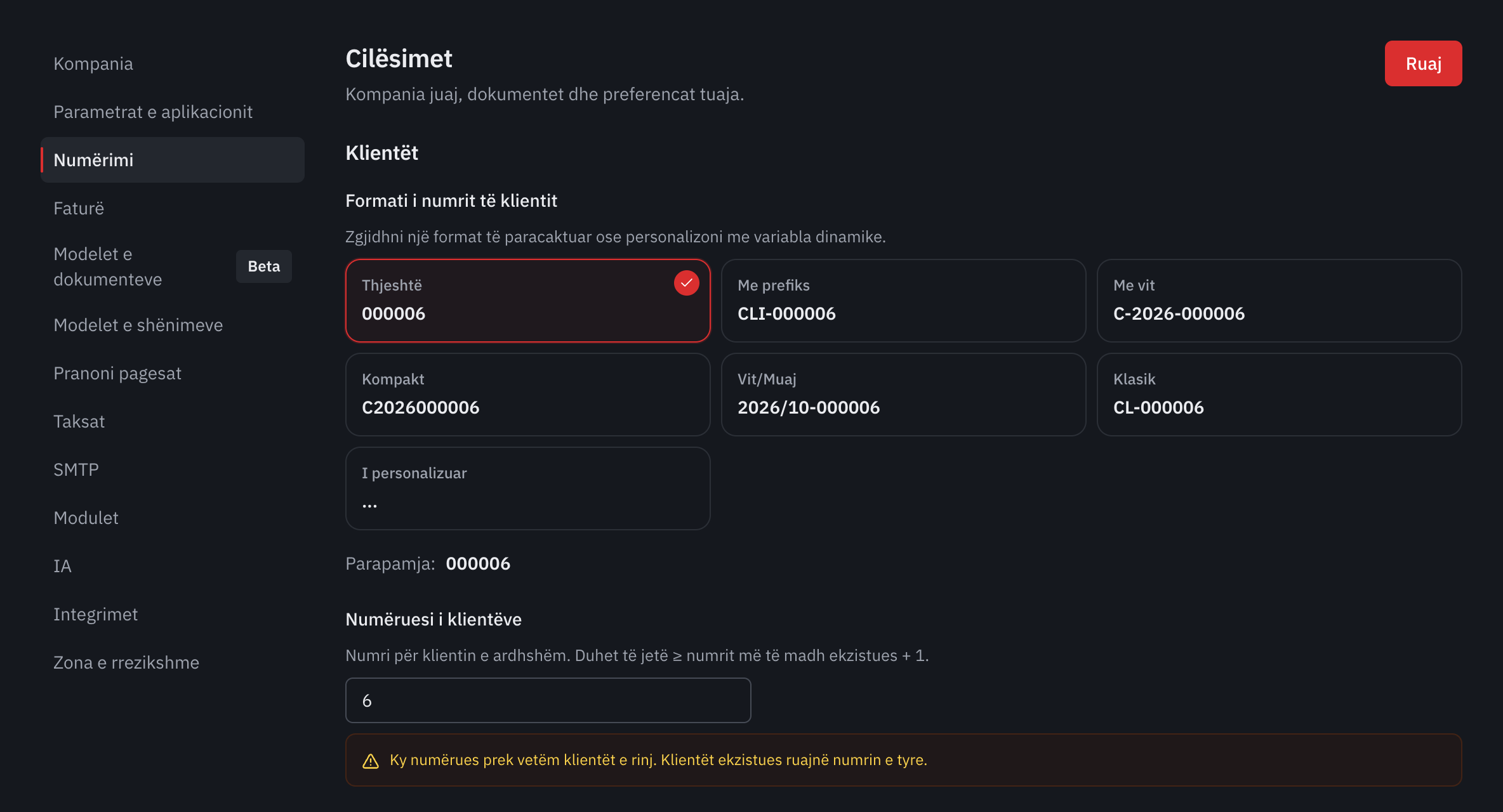
Task: Click the Cilësimet page title
Action: click(x=399, y=59)
